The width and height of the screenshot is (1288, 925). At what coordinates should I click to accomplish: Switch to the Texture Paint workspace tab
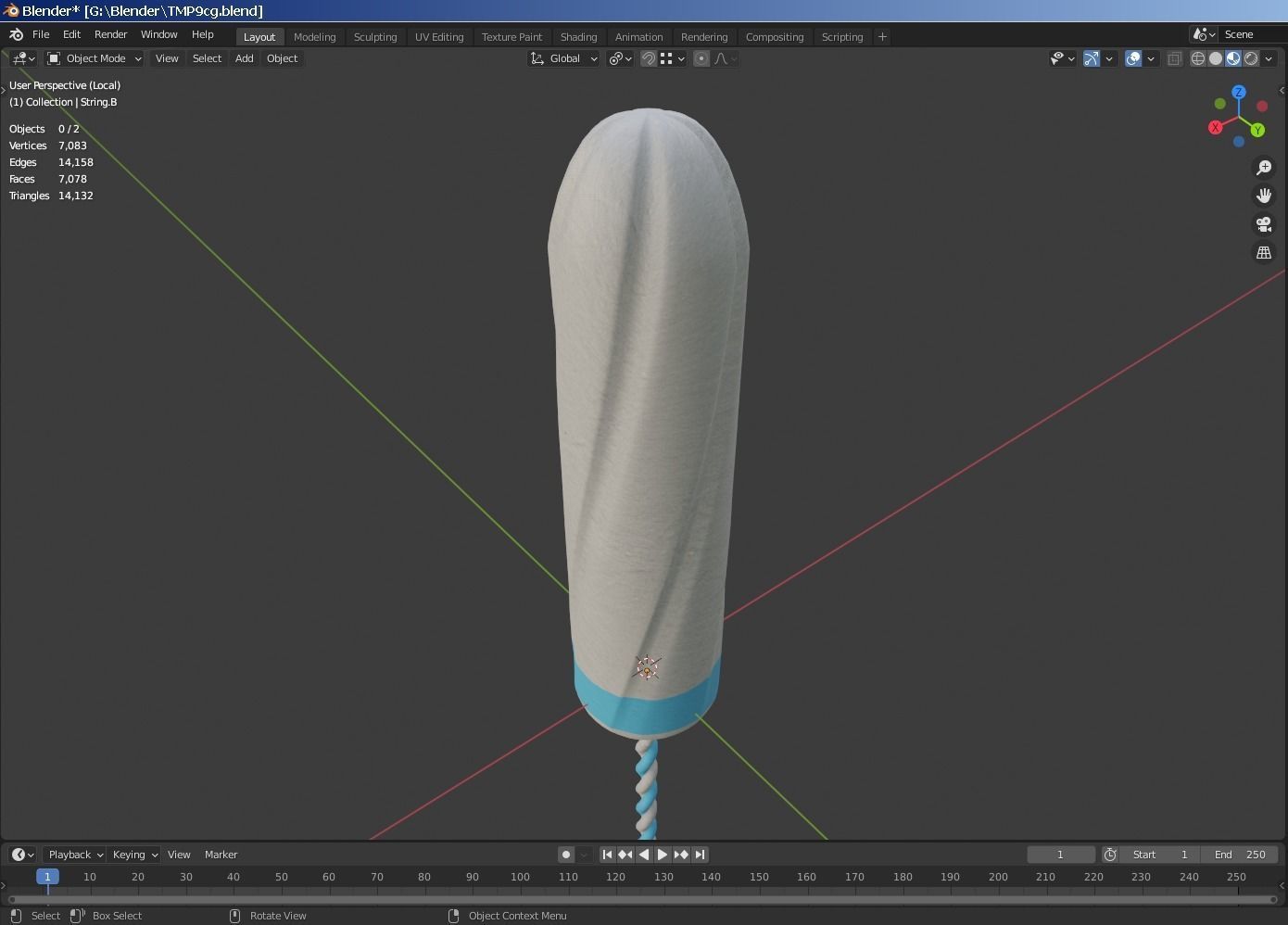click(x=511, y=37)
